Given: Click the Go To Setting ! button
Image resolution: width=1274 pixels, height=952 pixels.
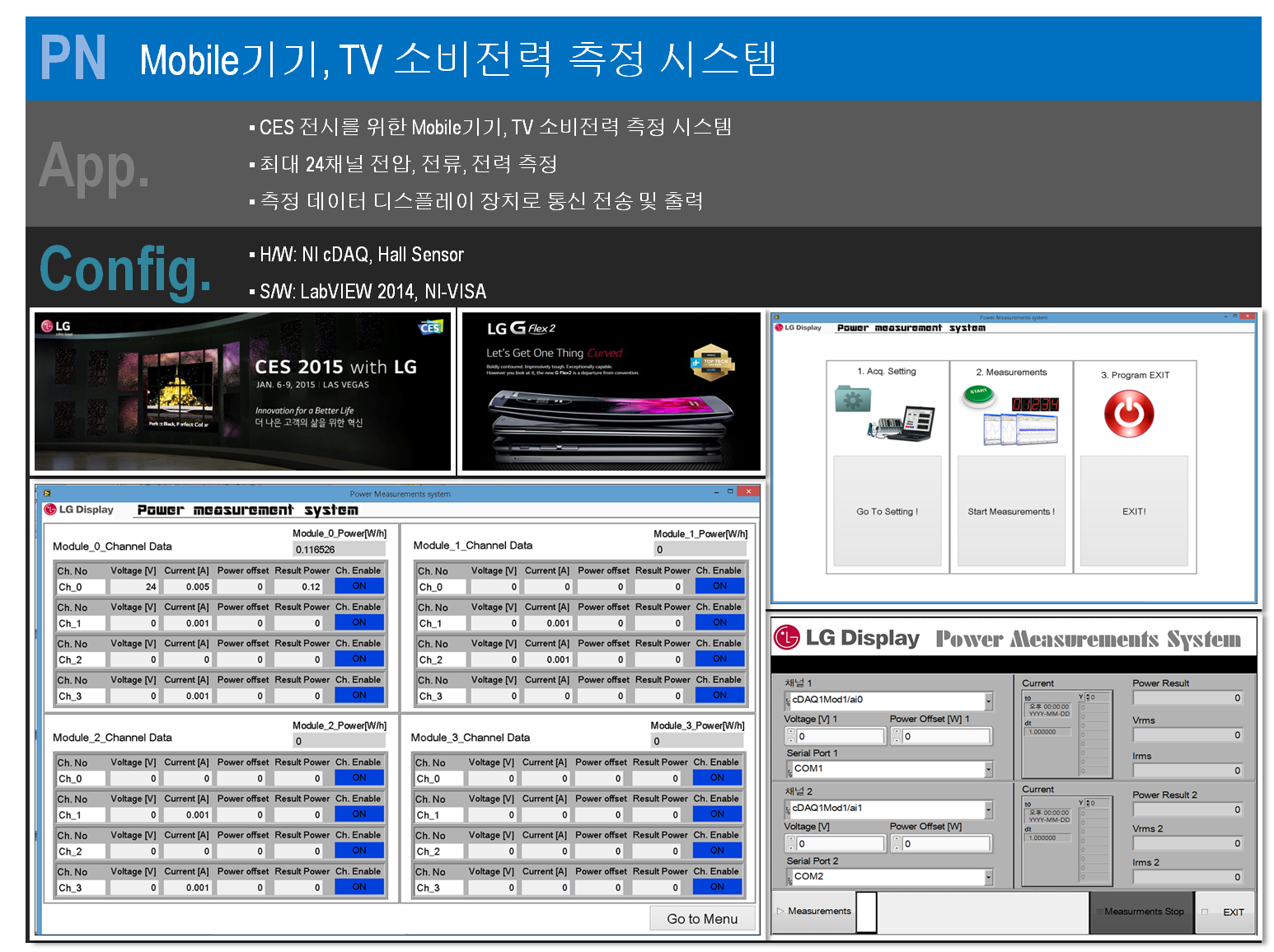Looking at the screenshot, I should [x=887, y=511].
